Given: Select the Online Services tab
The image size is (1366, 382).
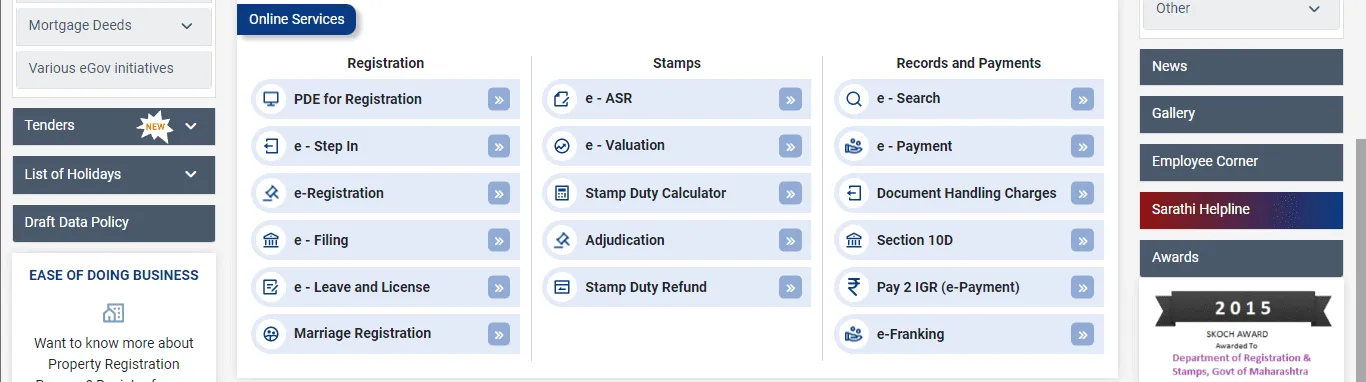Looking at the screenshot, I should pyautogui.click(x=296, y=19).
